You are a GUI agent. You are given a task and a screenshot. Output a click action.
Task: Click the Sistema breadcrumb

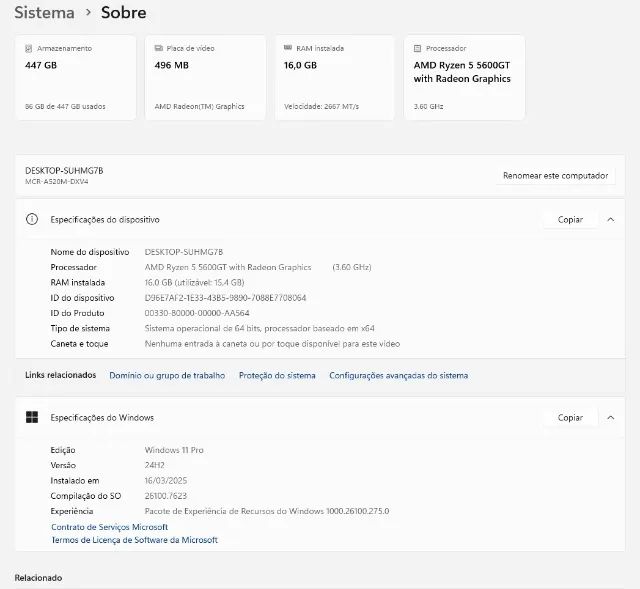tap(44, 13)
